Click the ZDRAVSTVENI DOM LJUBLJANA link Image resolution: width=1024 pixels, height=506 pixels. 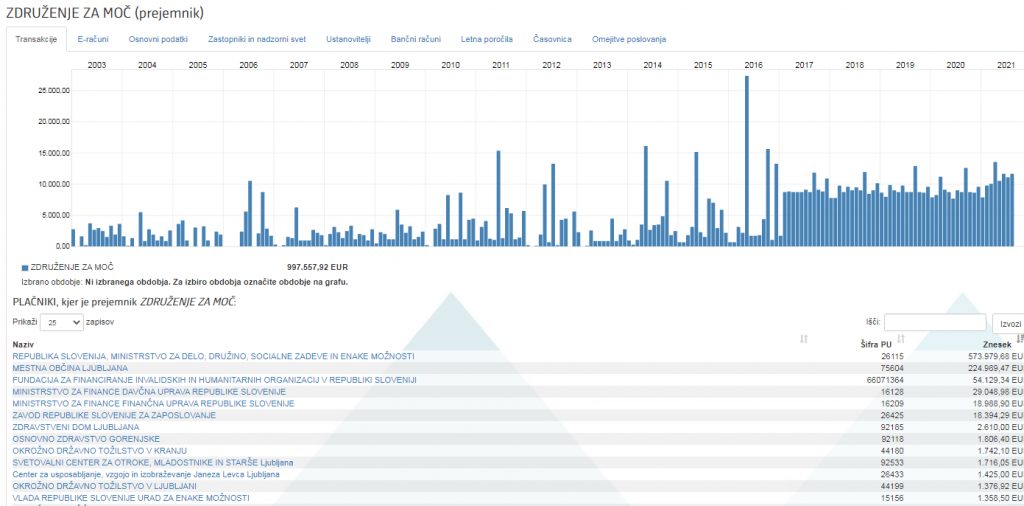click(x=76, y=427)
